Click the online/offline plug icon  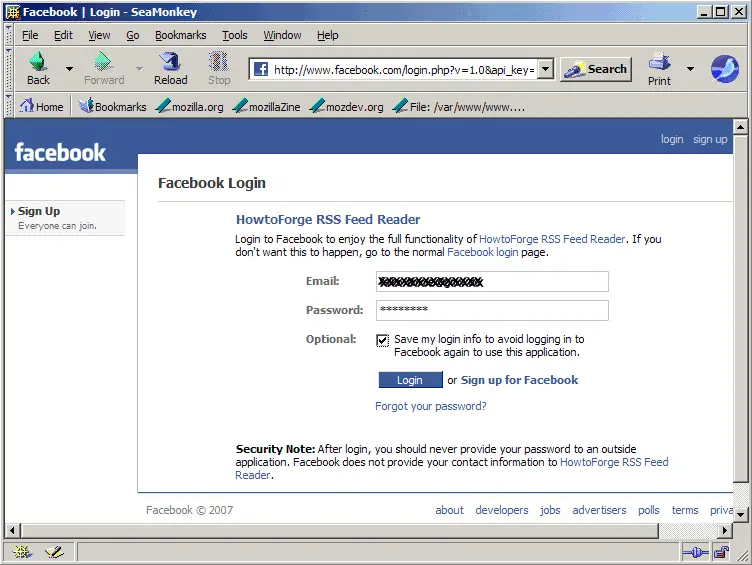click(x=695, y=553)
